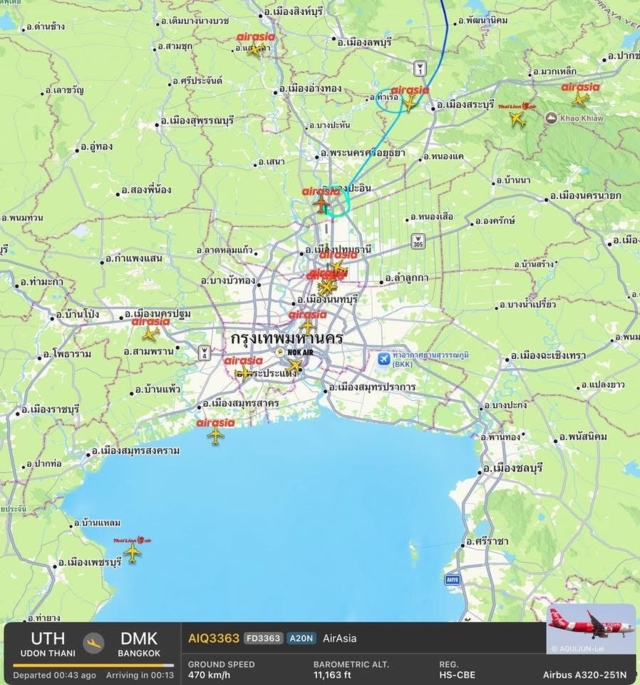The image size is (640, 685).
Task: Tap the อ.เมืองราชบุรี map label
Action: pyautogui.click(x=50, y=410)
